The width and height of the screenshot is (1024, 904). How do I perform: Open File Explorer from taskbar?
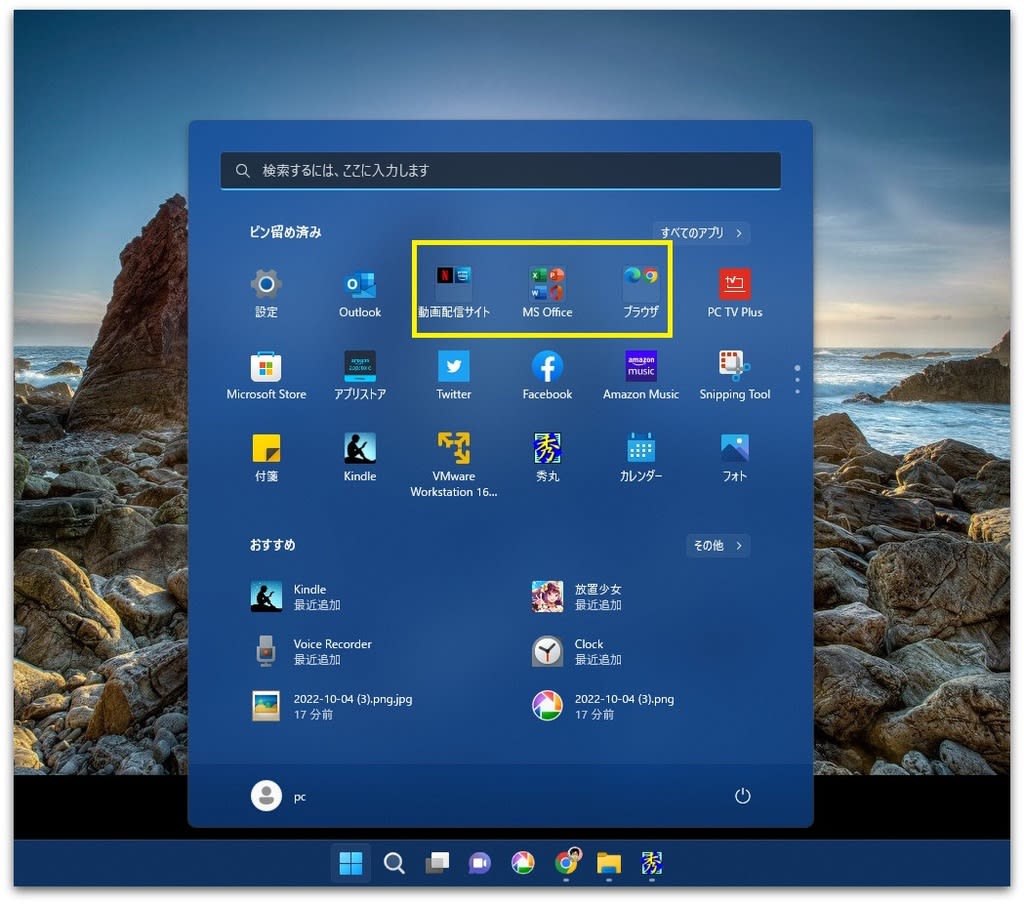point(609,864)
